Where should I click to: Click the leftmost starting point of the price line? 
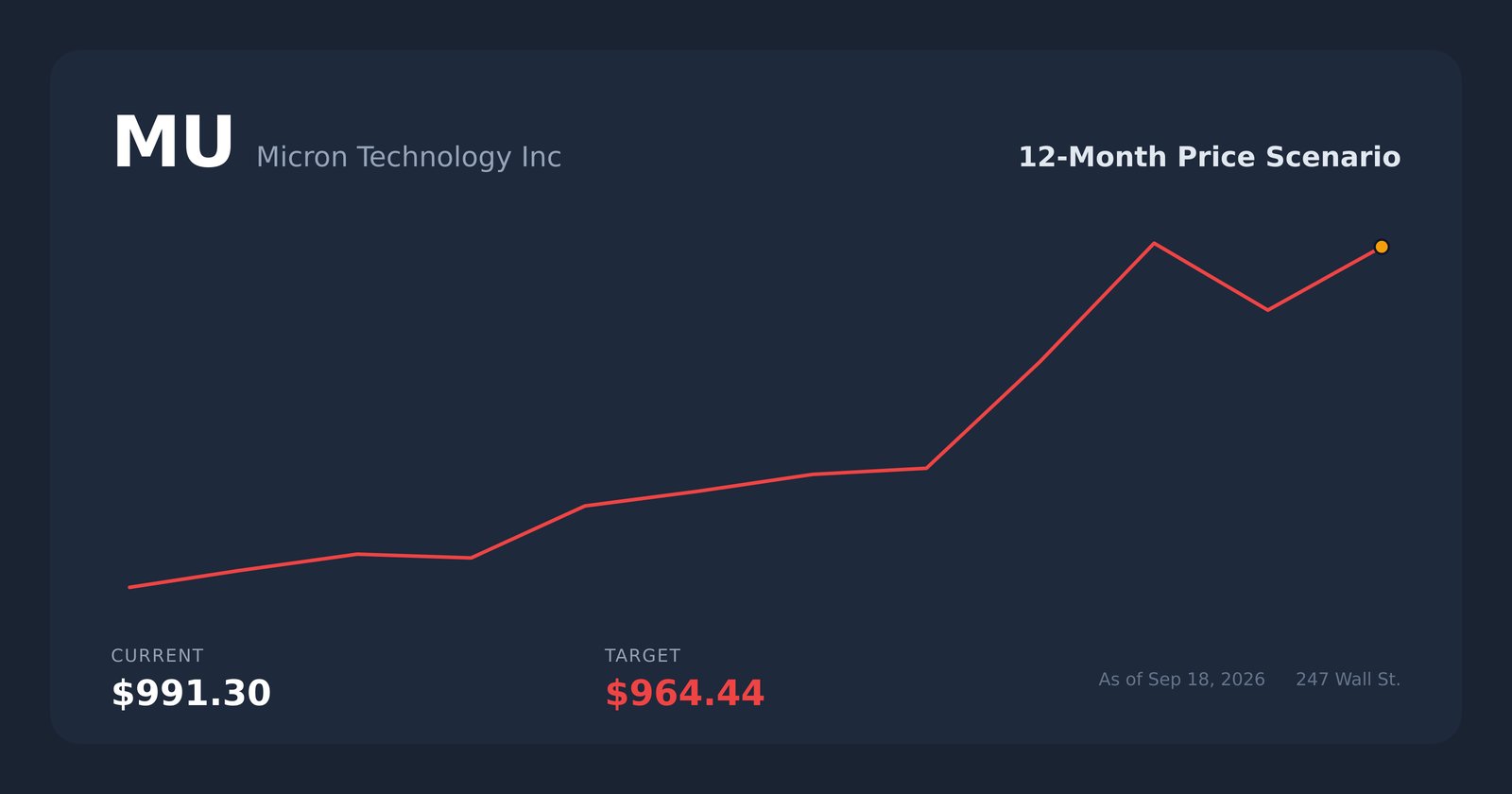129,587
